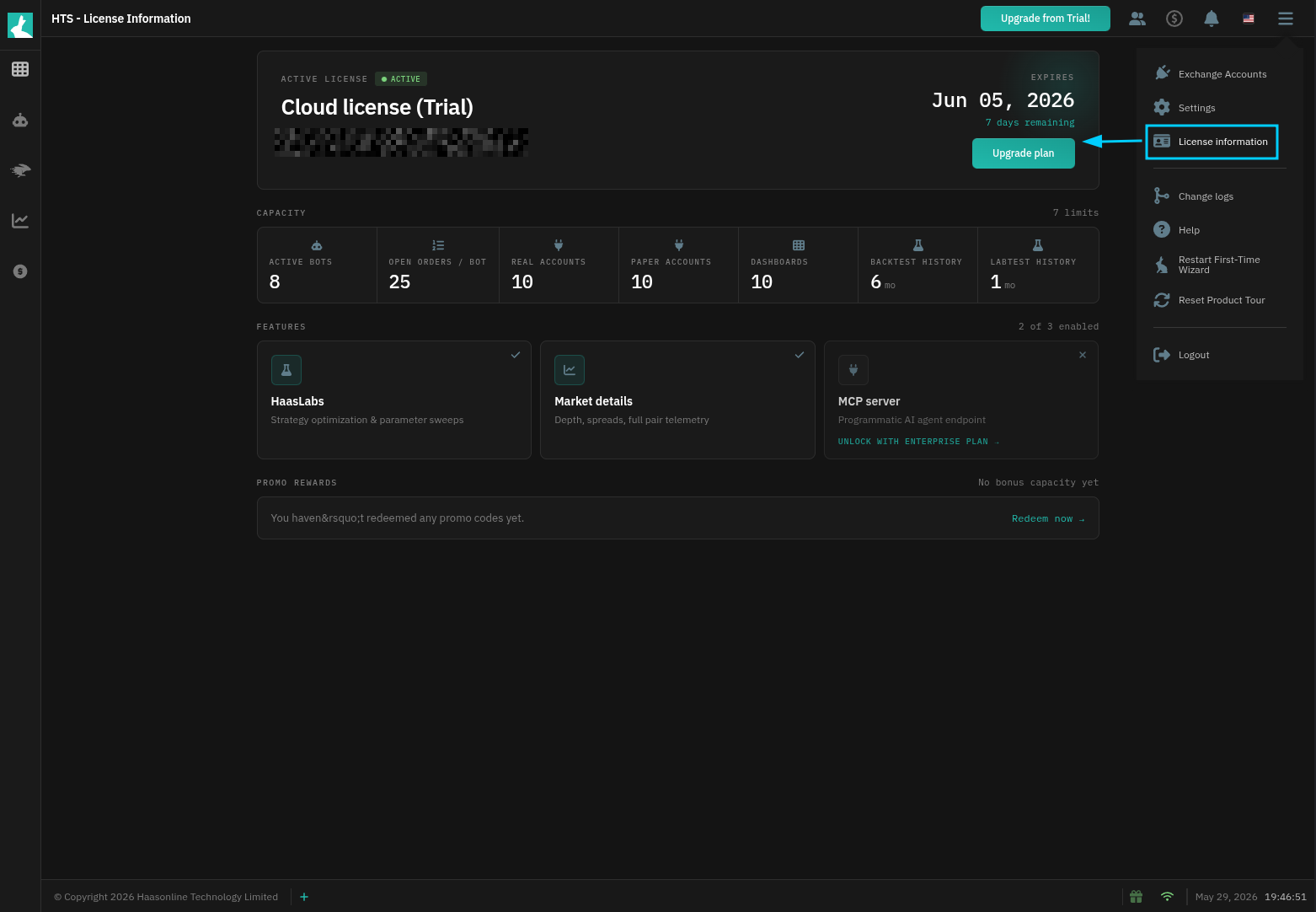Click the Upgrade from Trial! button

[x=1046, y=19]
